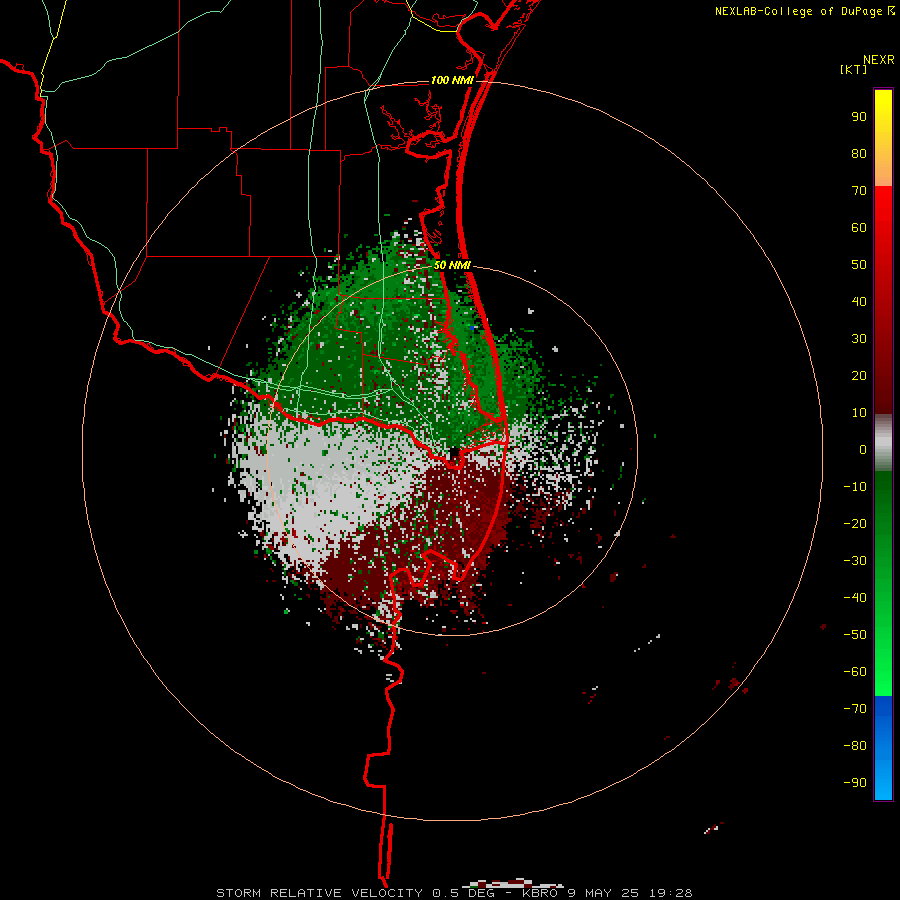900x900 pixels.
Task: Click the positive 90 scale value
Action: [x=859, y=117]
